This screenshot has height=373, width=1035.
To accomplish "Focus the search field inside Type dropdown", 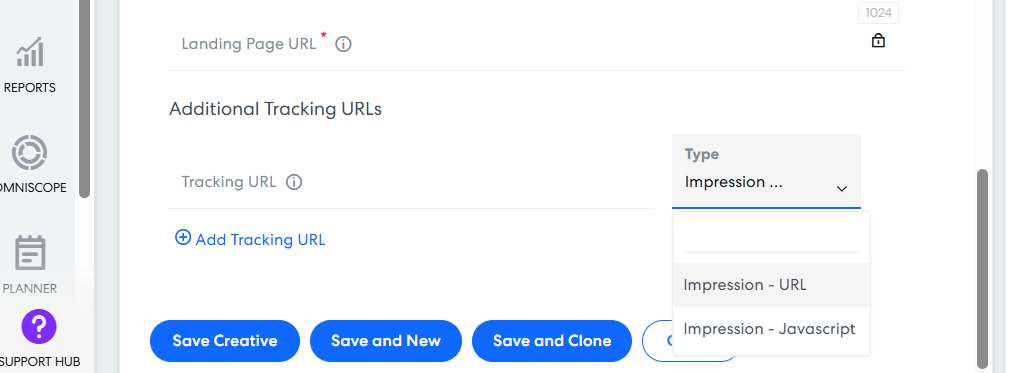I will (x=772, y=238).
